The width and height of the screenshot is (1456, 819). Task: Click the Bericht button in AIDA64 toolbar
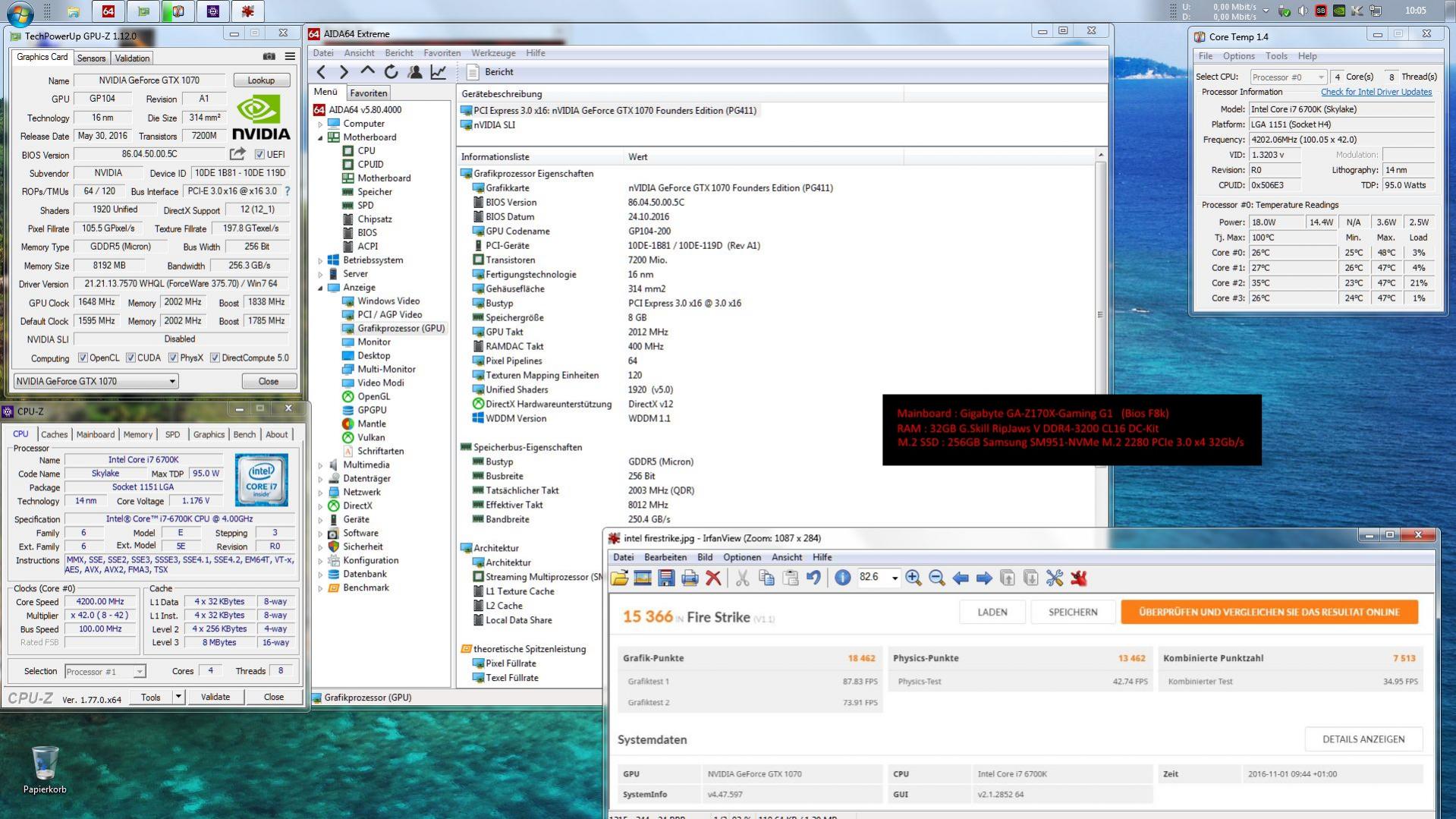(x=490, y=72)
